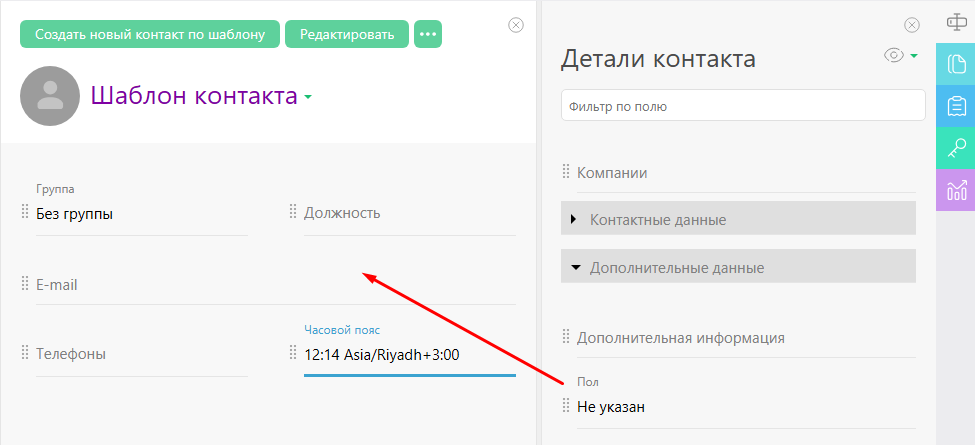Open the fields icon atop right sidebar
This screenshot has width=975, height=445.
pyautogui.click(x=956, y=22)
